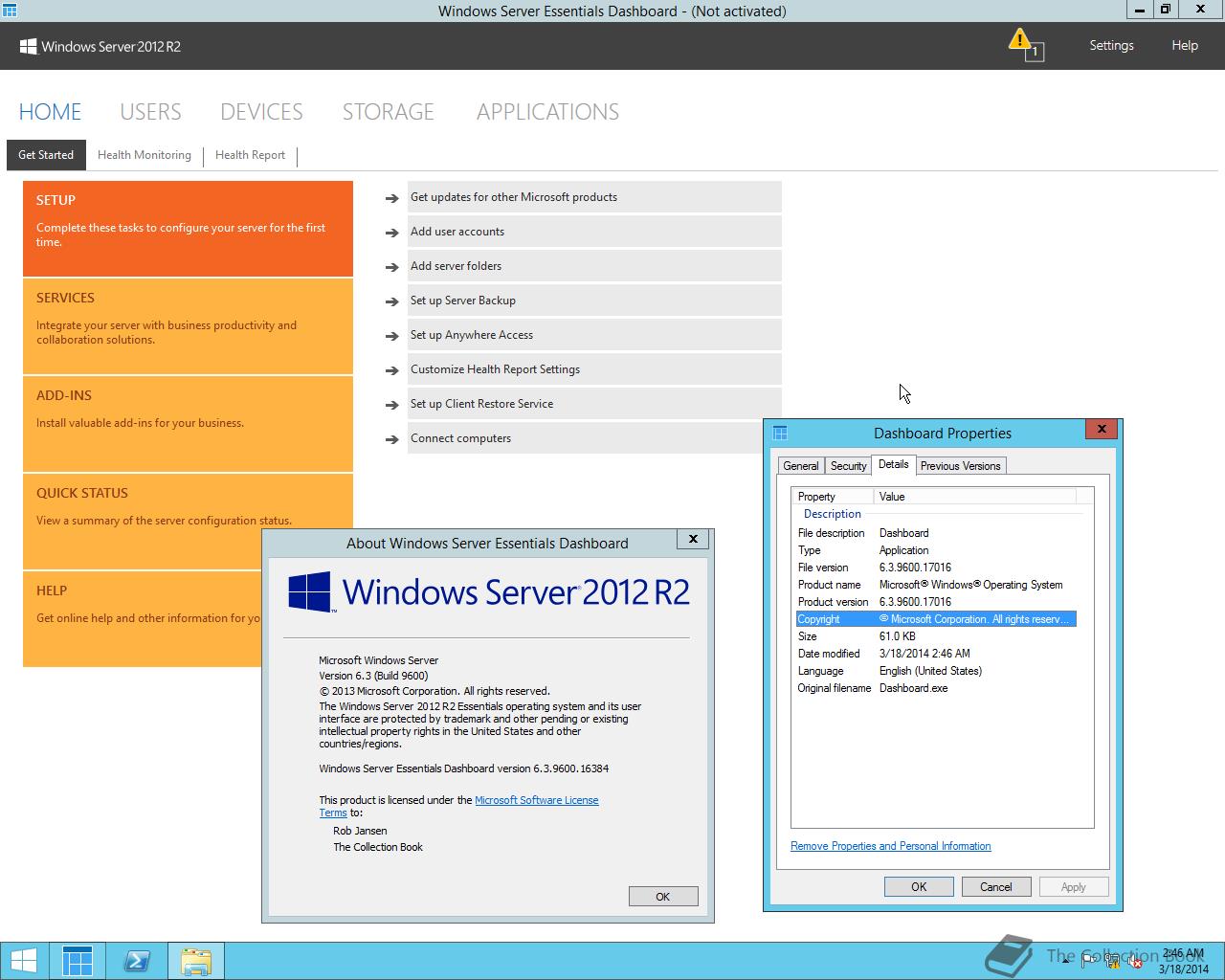This screenshot has width=1225, height=980.
Task: Open the Health Report tab
Action: [x=250, y=155]
